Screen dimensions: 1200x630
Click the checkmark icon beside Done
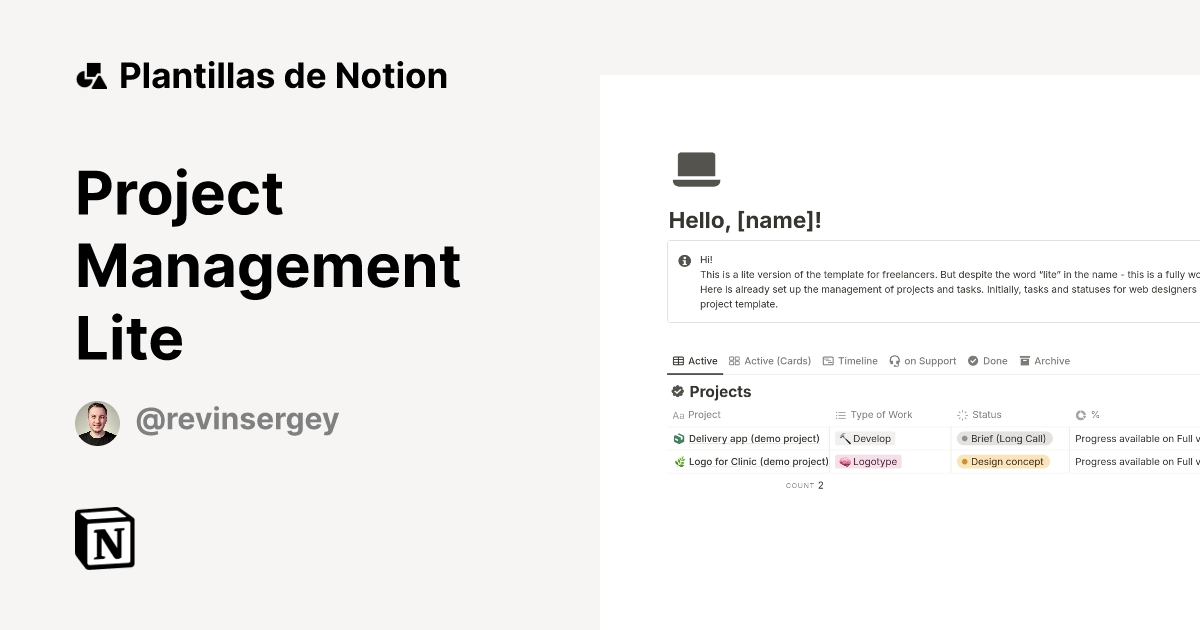(972, 360)
